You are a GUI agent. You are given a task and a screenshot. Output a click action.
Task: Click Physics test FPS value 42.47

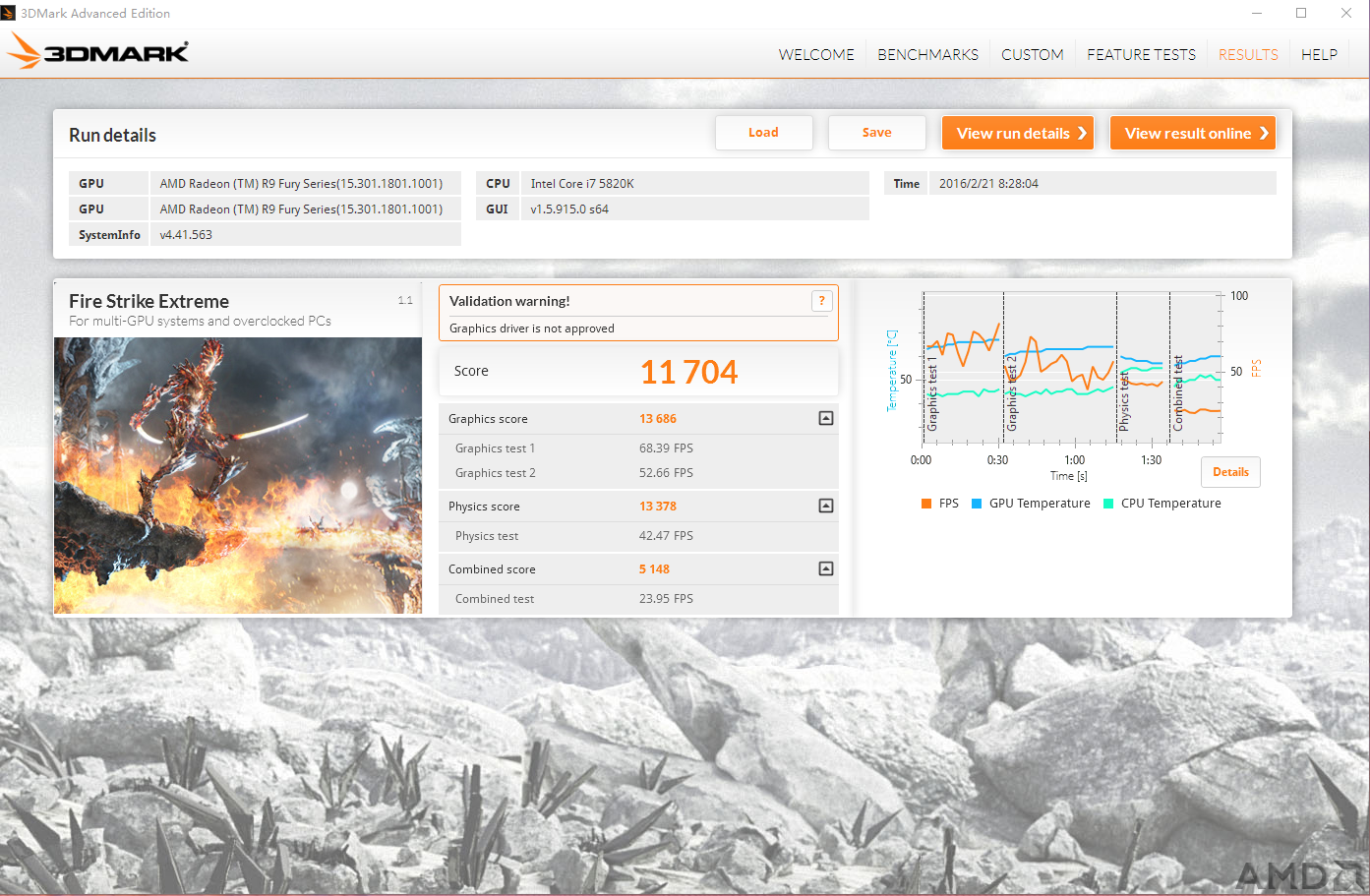[666, 536]
